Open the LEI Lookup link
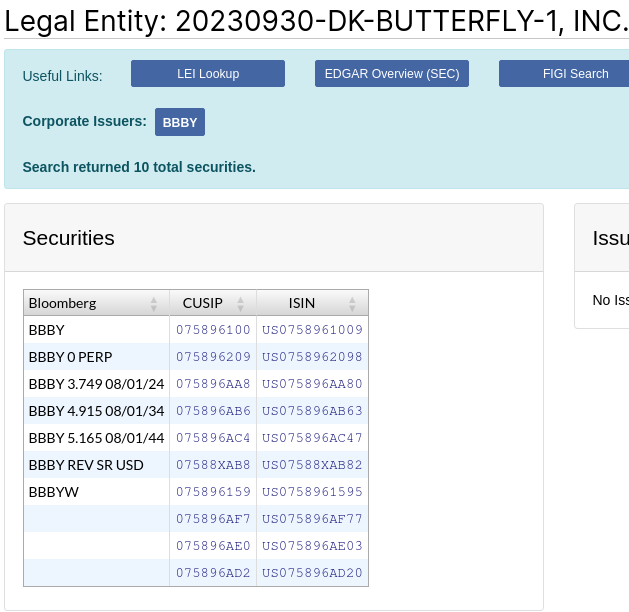 pos(208,73)
